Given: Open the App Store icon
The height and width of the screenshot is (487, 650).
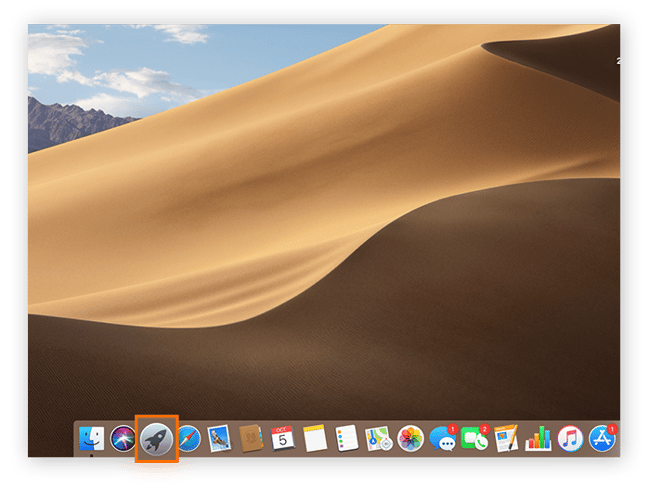Looking at the screenshot, I should click(602, 439).
